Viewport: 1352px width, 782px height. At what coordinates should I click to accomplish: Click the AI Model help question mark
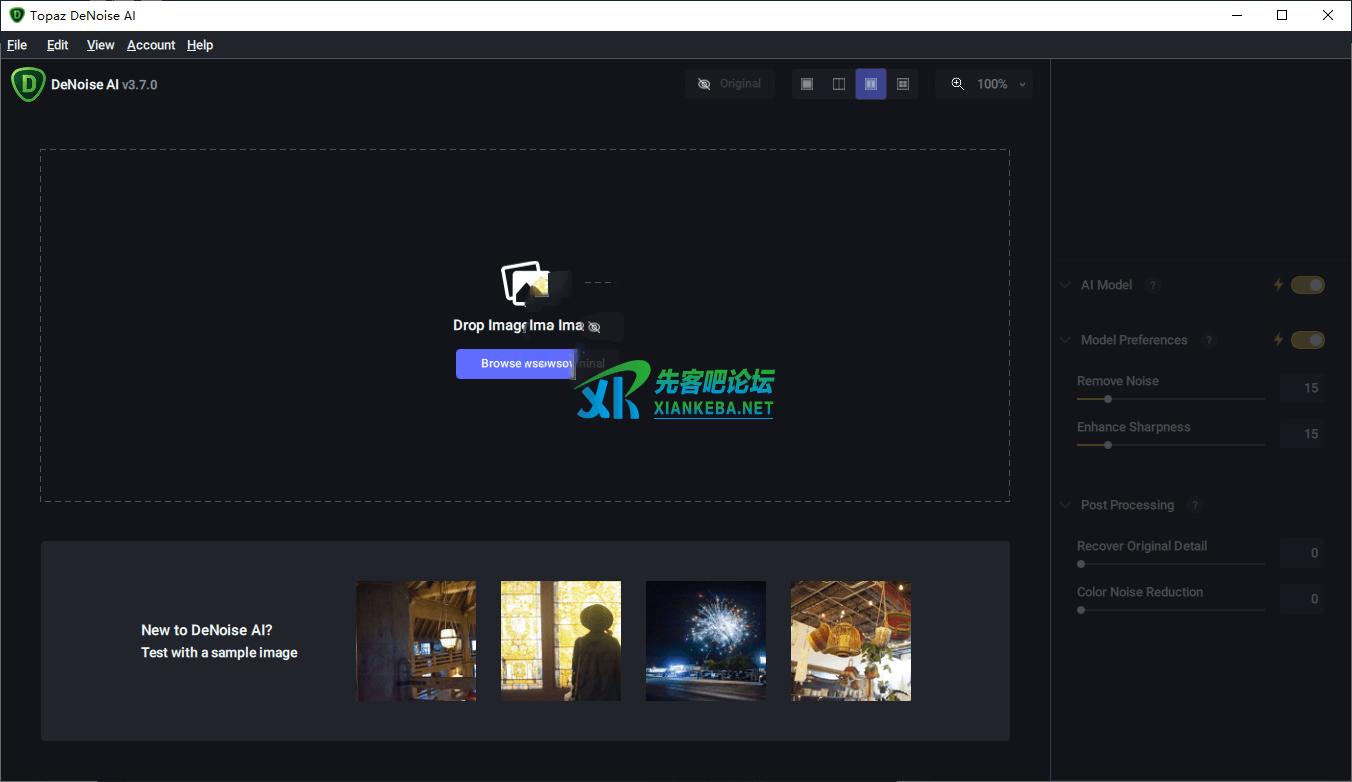(x=1152, y=285)
